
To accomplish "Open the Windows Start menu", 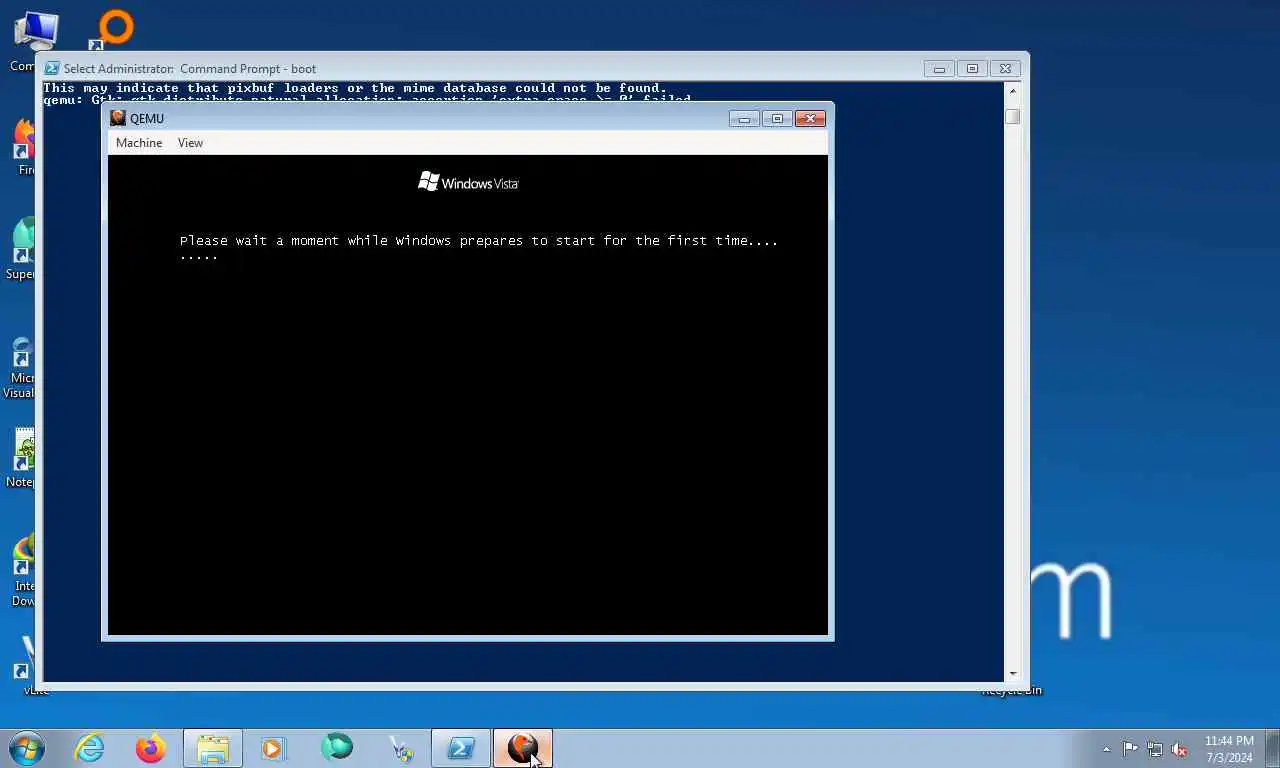I will [x=27, y=748].
